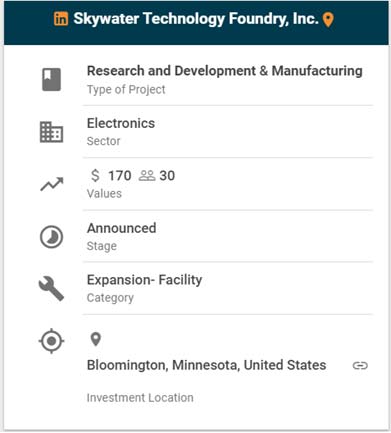391x433 pixels.
Task: Click the Category wrench icon
Action: click(x=51, y=289)
